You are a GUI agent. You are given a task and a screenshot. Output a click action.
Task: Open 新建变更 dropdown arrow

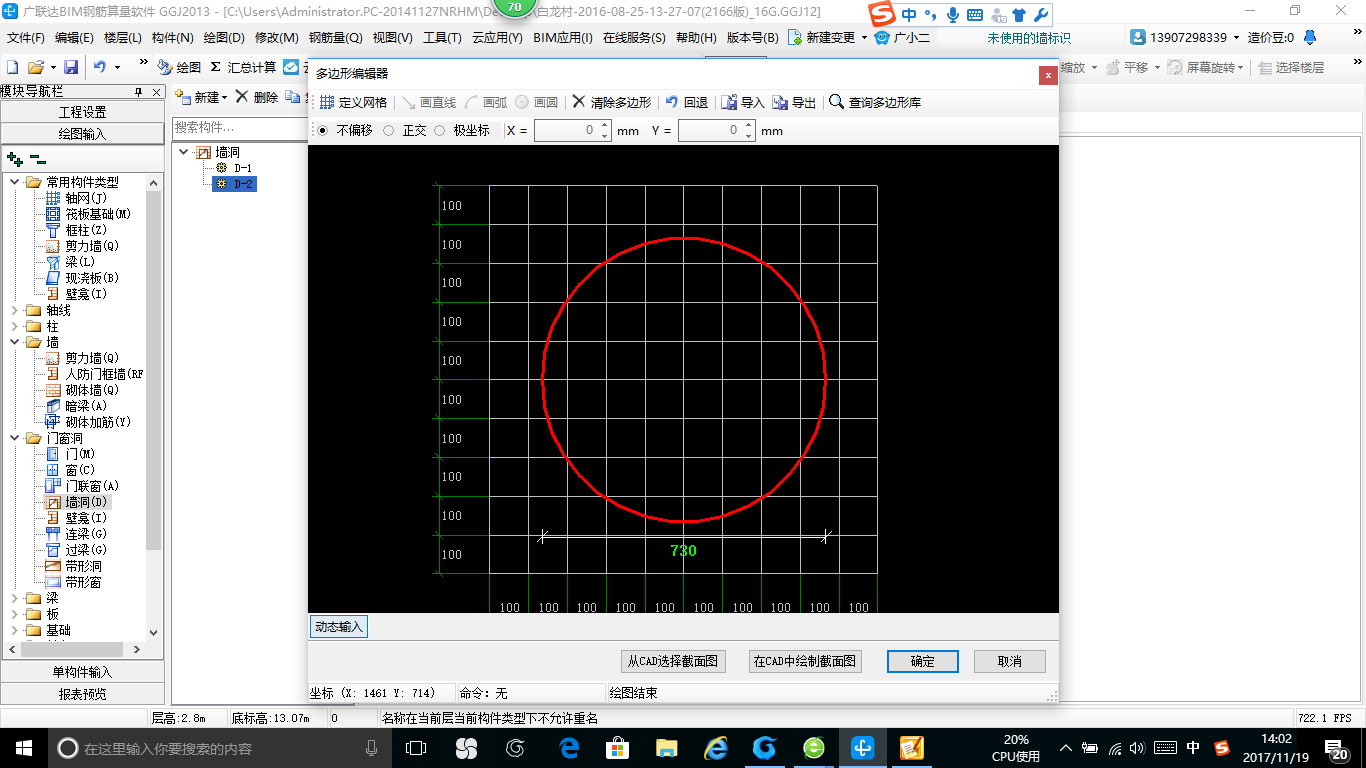pyautogui.click(x=864, y=38)
